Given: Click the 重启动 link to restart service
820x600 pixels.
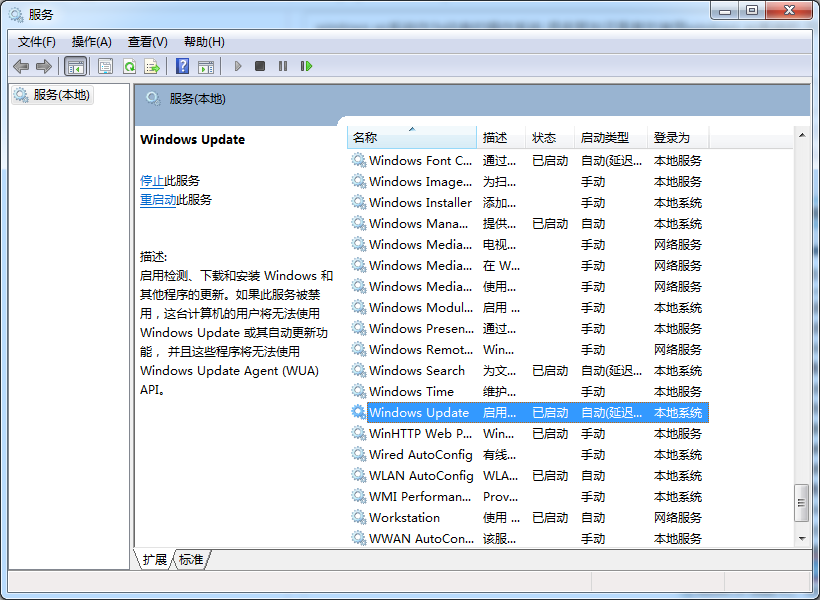Looking at the screenshot, I should pos(158,199).
